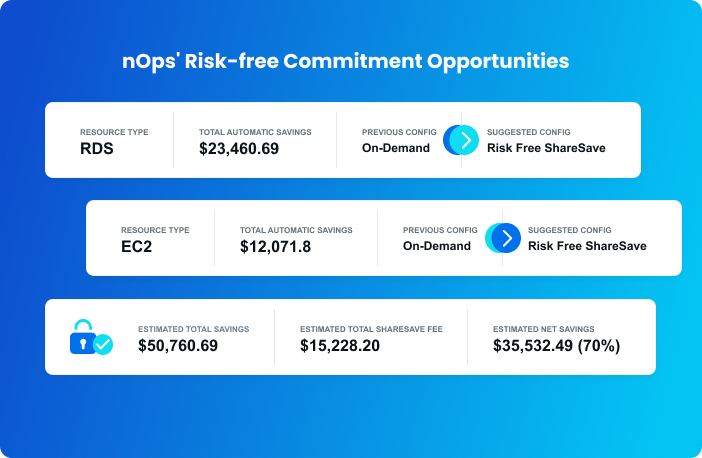Click the padlock with checkmark icon

click(x=91, y=337)
